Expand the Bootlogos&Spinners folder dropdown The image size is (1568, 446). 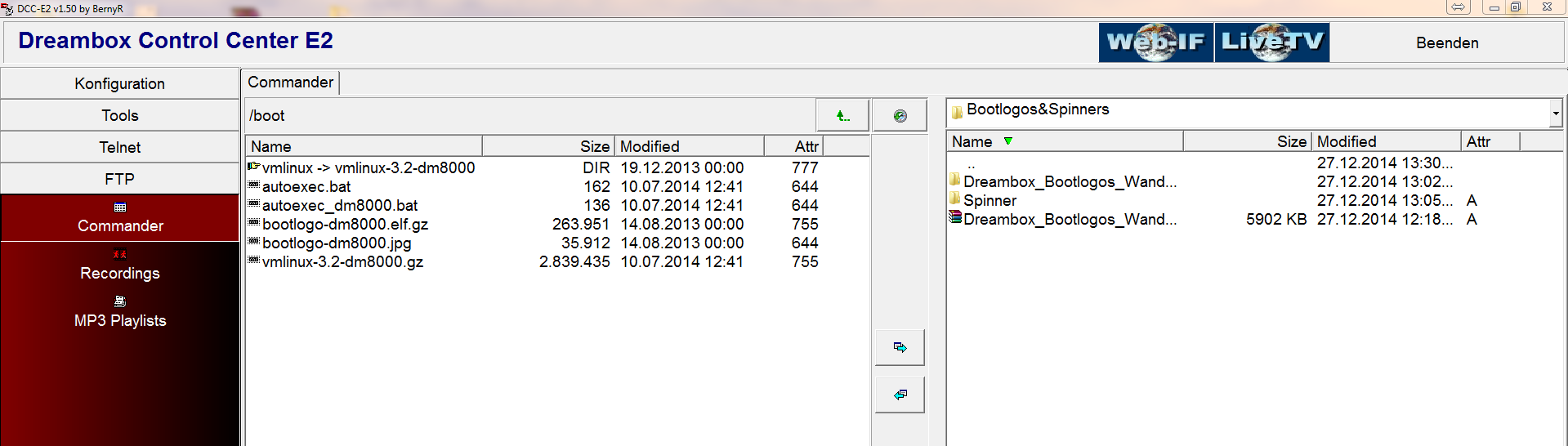point(1556,114)
